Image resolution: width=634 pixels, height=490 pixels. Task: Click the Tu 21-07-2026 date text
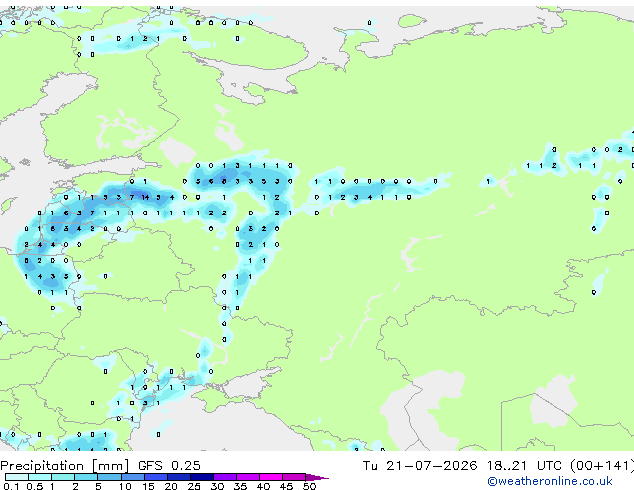point(420,466)
